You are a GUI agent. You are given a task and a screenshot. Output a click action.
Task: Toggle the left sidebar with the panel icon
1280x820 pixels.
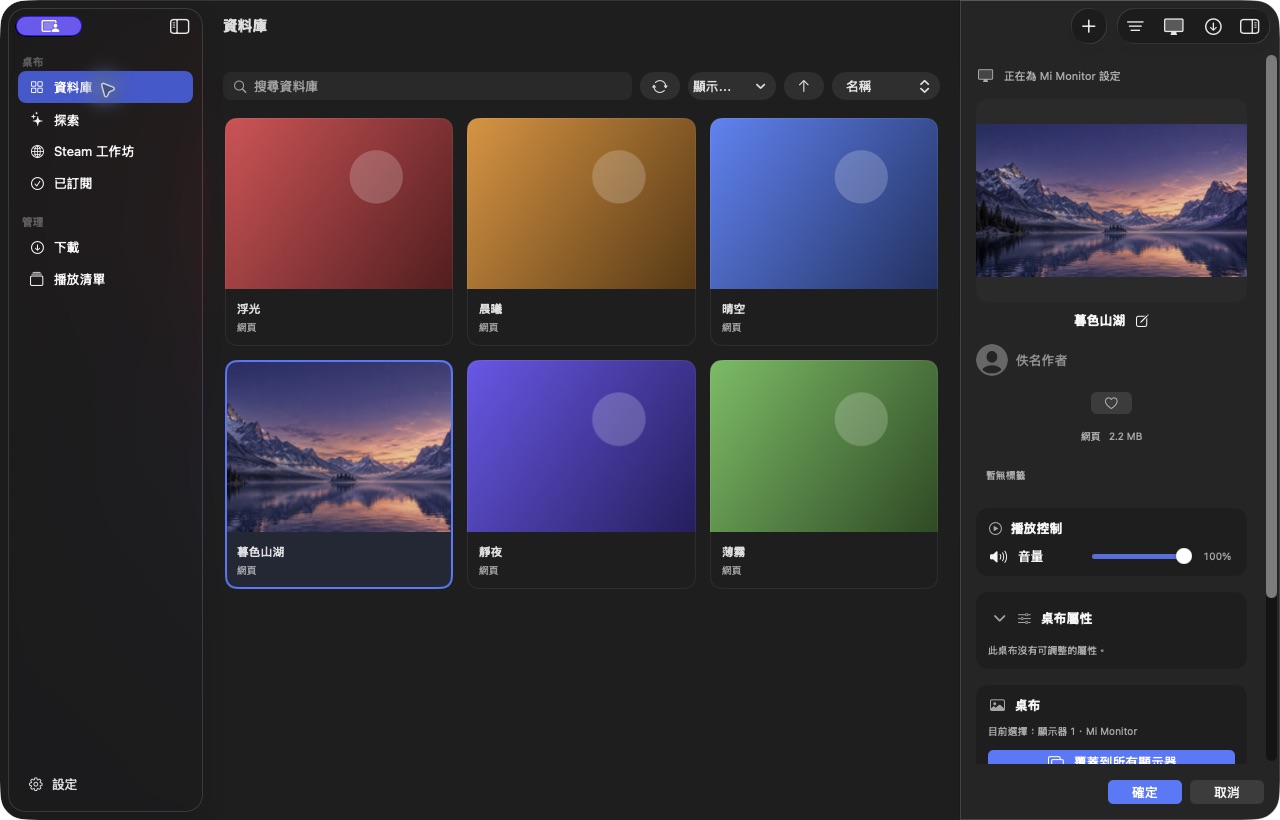(179, 26)
